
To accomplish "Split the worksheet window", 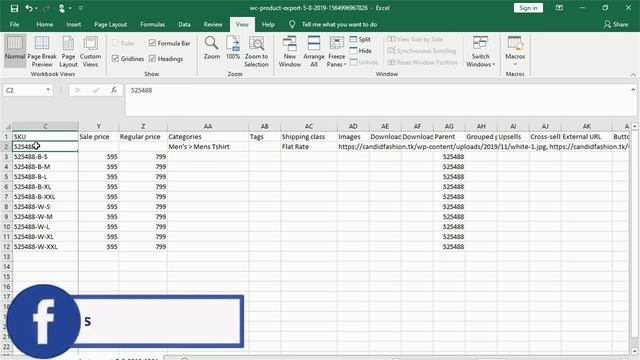I will 360,39.
